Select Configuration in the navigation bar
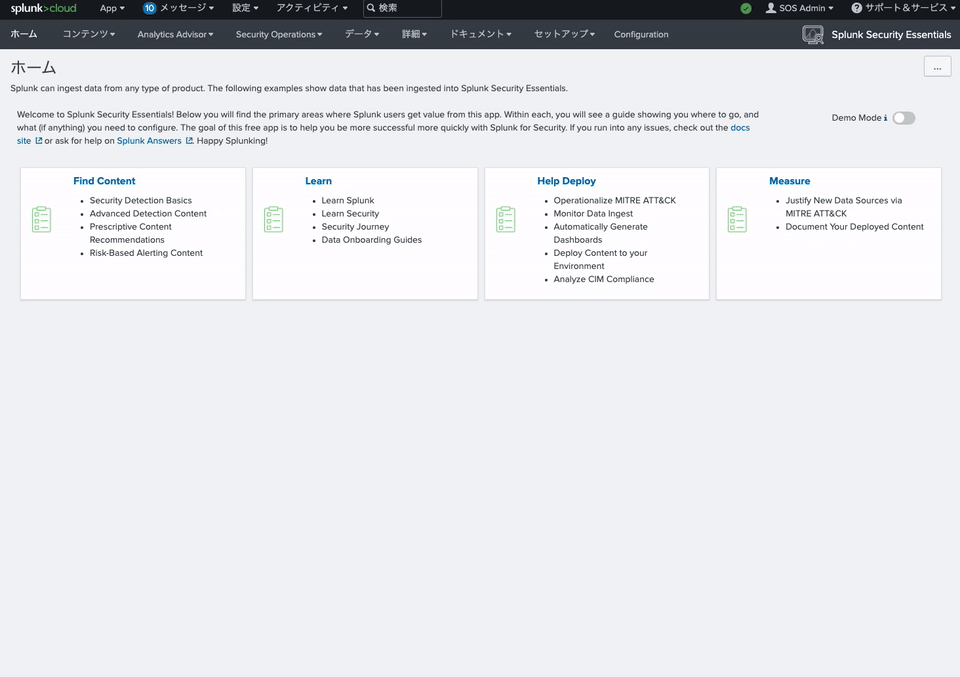Viewport: 960px width, 677px height. (640, 34)
